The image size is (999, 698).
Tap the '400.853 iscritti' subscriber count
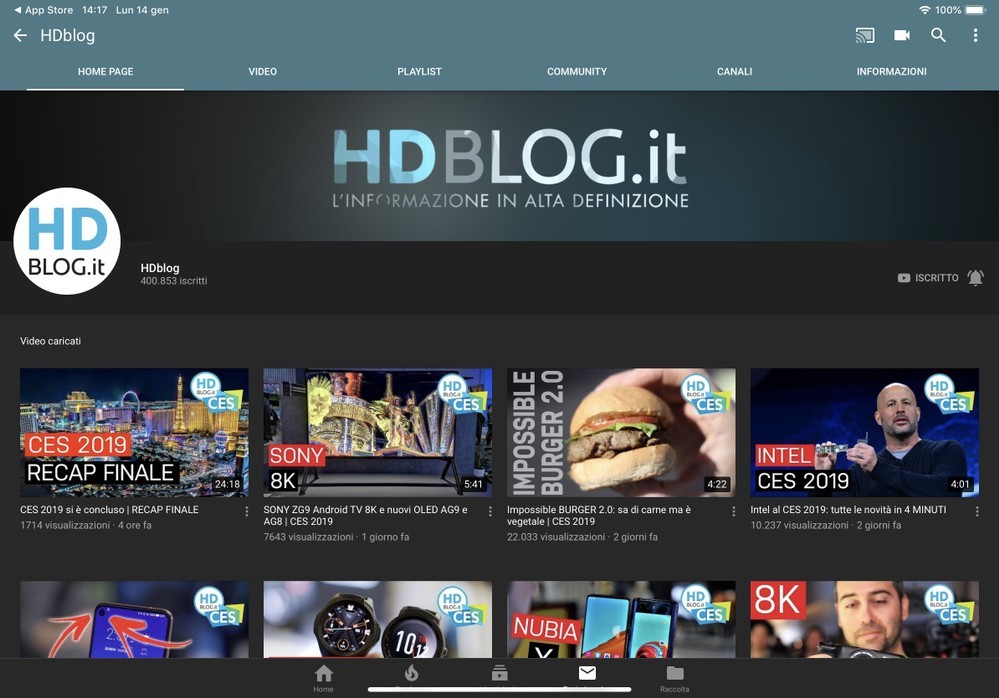click(x=174, y=281)
